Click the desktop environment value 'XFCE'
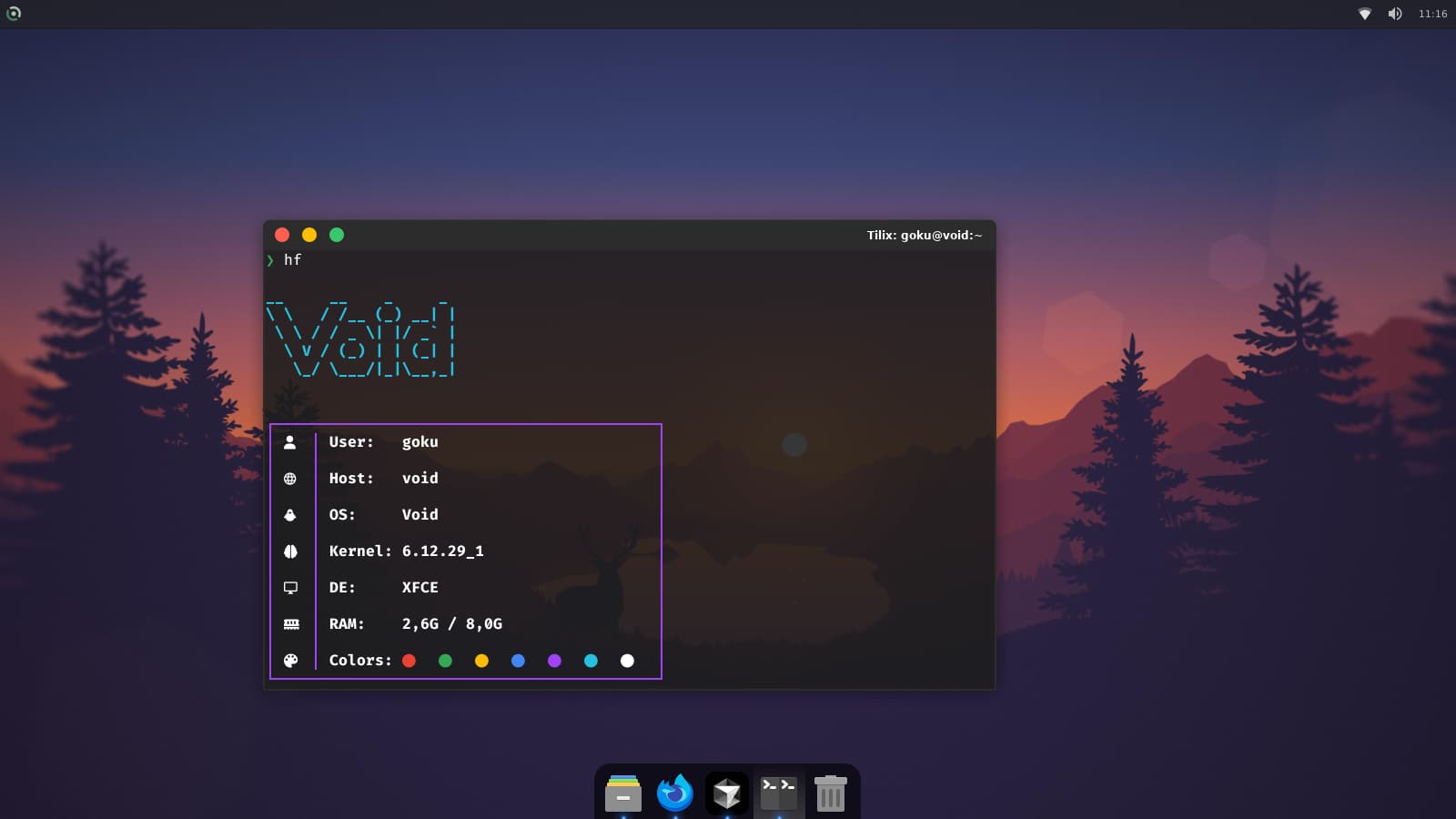Image resolution: width=1456 pixels, height=819 pixels. [420, 588]
